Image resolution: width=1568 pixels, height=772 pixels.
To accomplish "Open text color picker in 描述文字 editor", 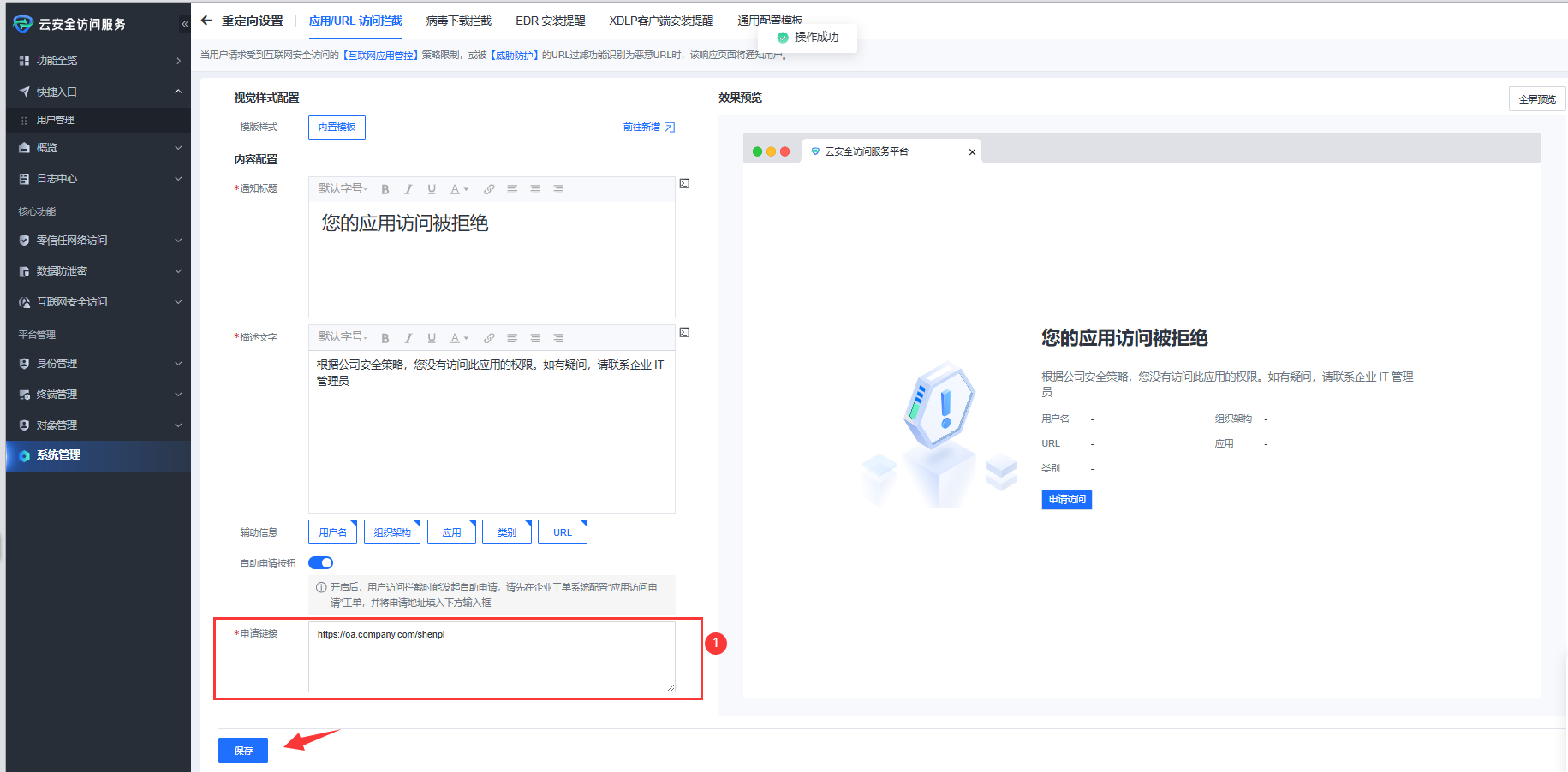I will coord(460,338).
